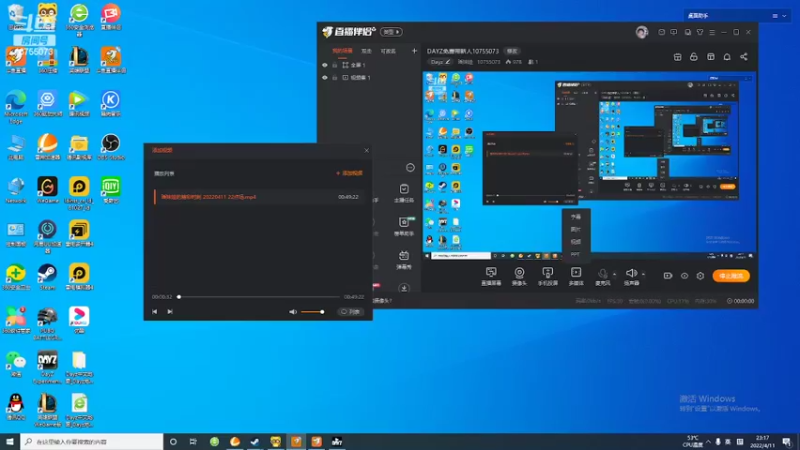Screen dimensions: 800x450
Task: Click the calendar icon in the upper right toolbar
Action: [x=677, y=57]
